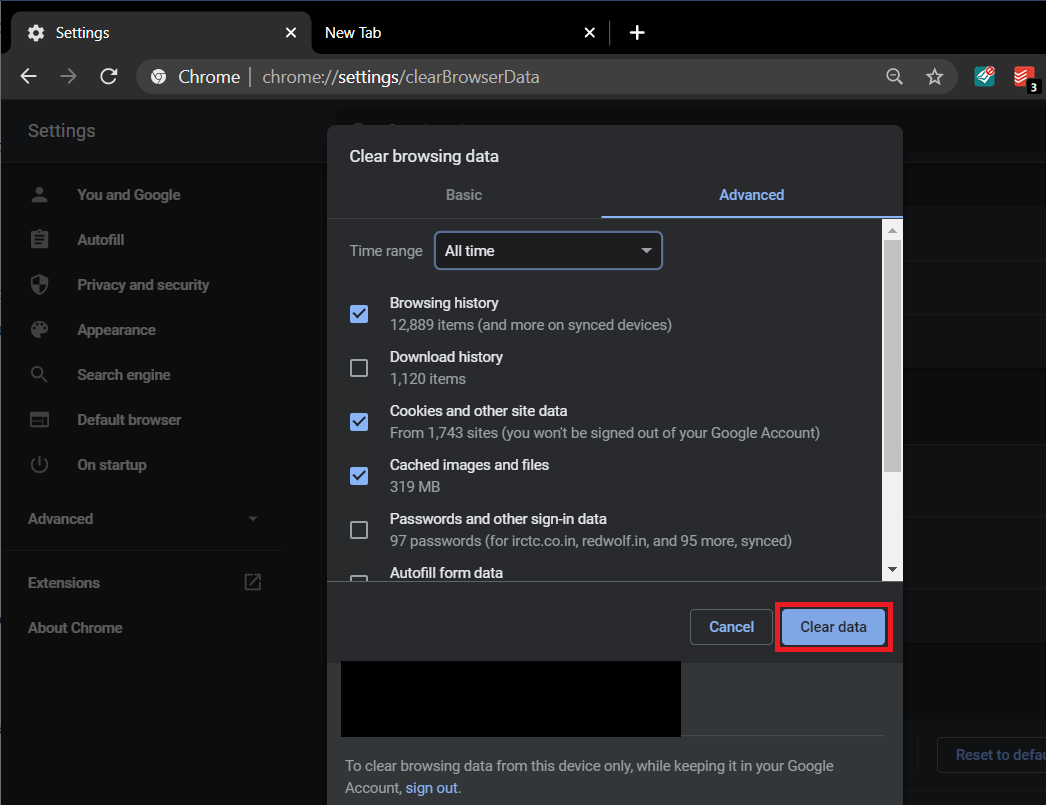Image resolution: width=1046 pixels, height=805 pixels.
Task: Enable the Download history checkbox
Action: pyautogui.click(x=359, y=368)
